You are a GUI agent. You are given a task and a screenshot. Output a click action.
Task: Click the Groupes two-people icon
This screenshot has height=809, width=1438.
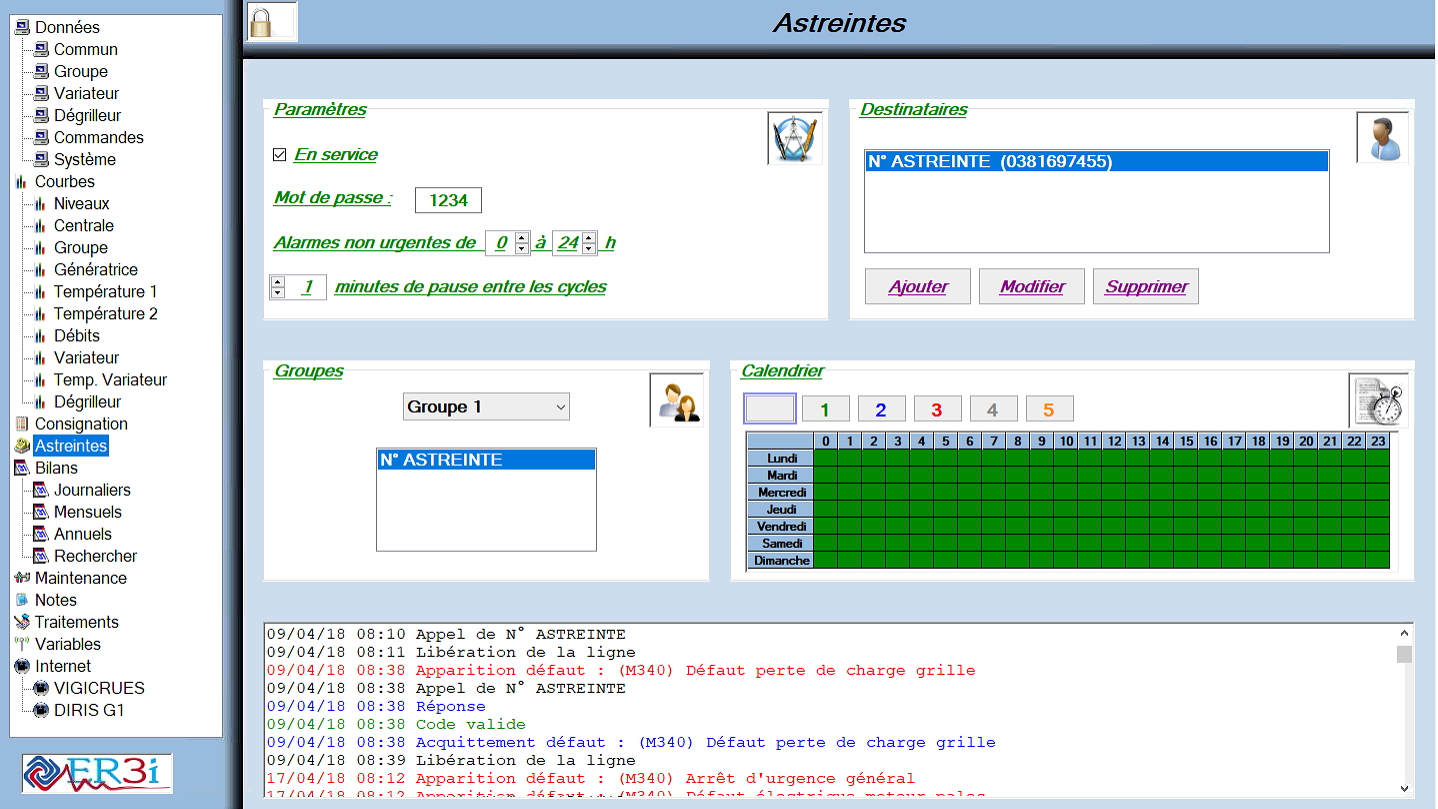pos(676,400)
